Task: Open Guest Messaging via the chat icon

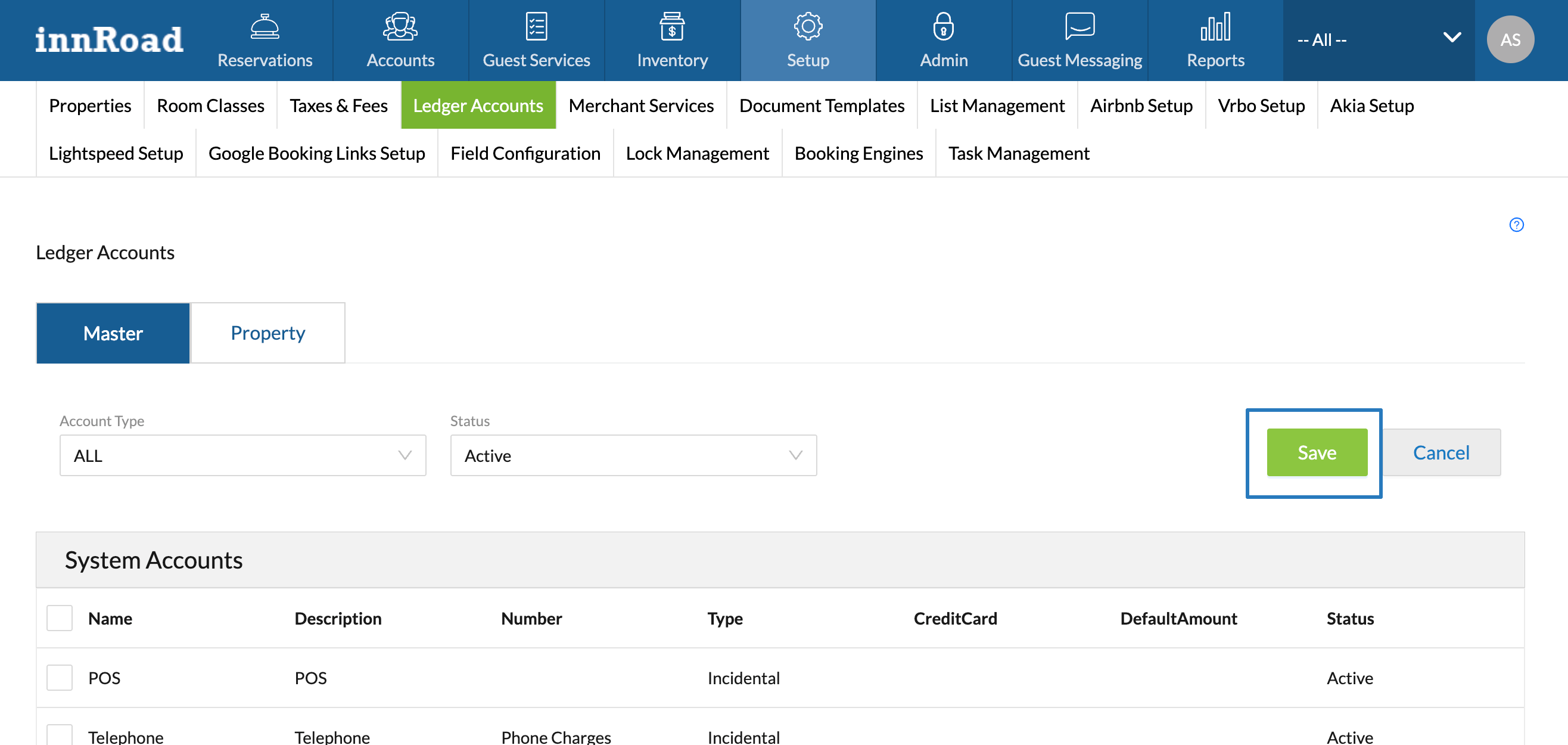Action: pyautogui.click(x=1079, y=27)
